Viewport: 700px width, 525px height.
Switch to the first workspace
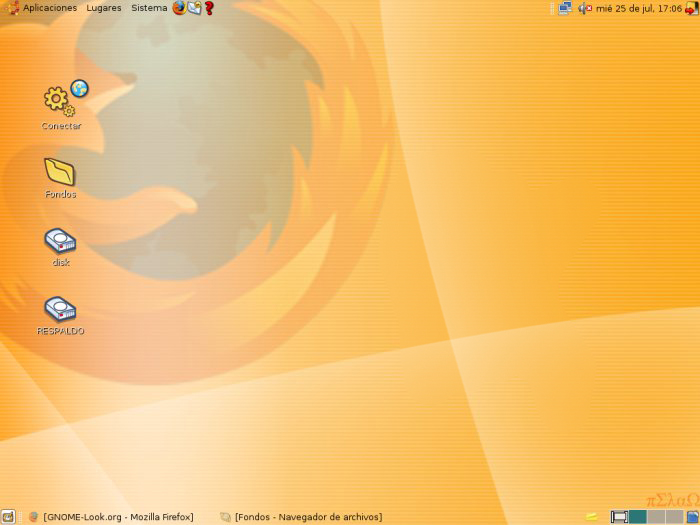619,517
